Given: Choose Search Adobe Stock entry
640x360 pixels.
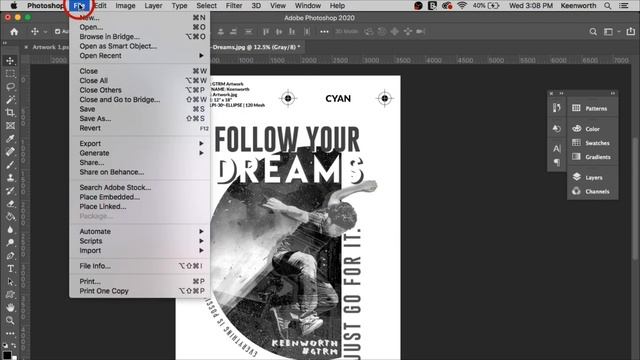Looking at the screenshot, I should [140, 187].
